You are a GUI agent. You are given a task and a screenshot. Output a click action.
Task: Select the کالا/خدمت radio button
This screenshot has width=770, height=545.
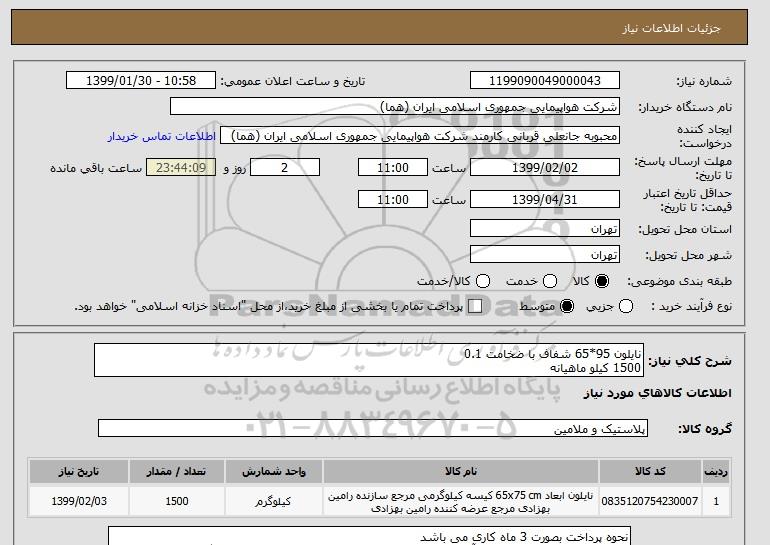pyautogui.click(x=483, y=281)
